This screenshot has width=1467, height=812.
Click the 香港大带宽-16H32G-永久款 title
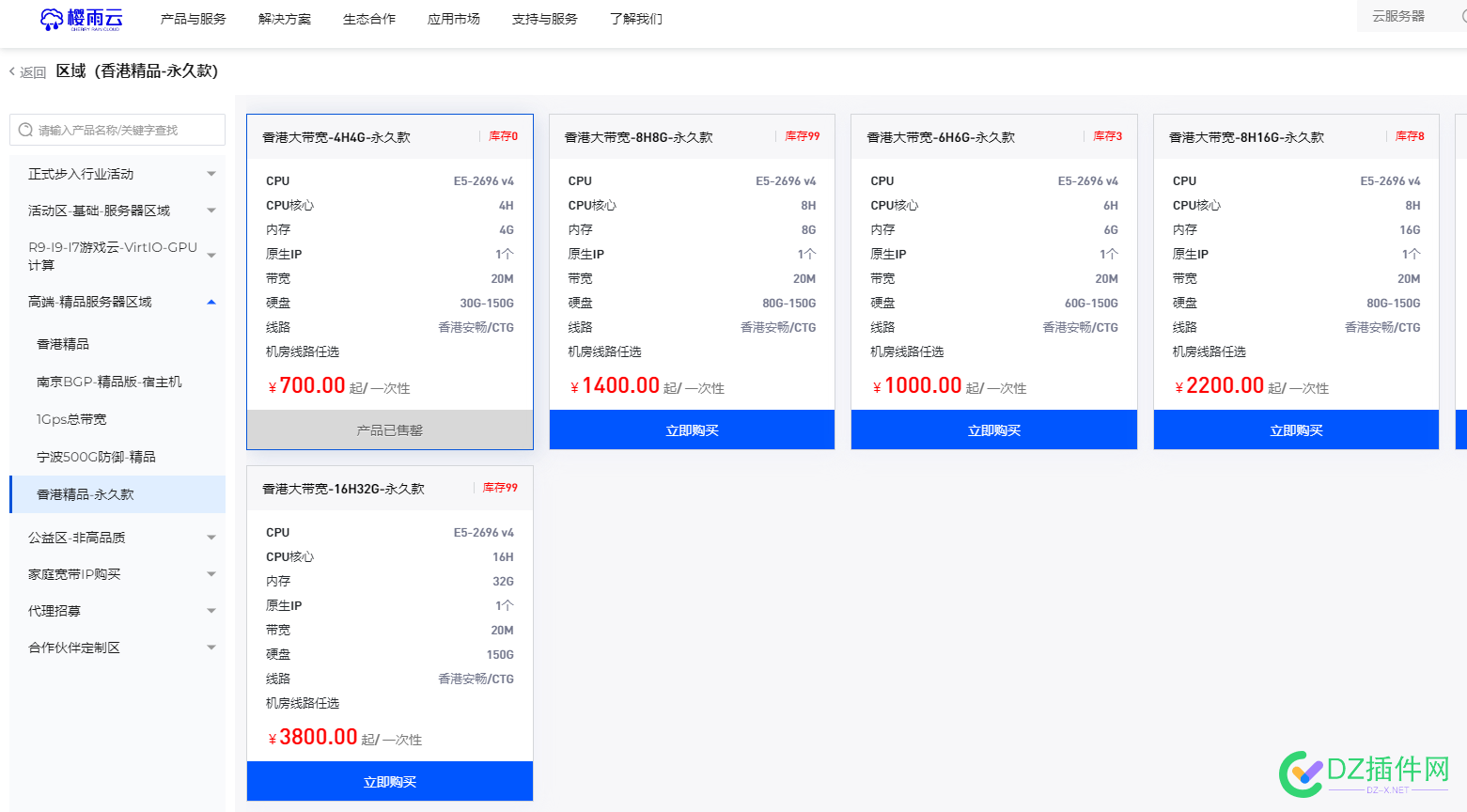(x=343, y=489)
